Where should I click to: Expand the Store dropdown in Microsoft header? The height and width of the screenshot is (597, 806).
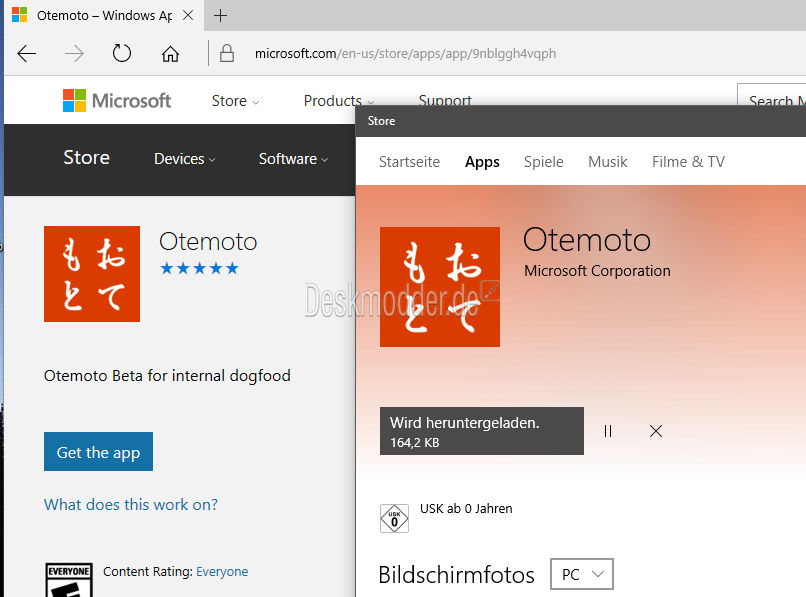point(235,101)
